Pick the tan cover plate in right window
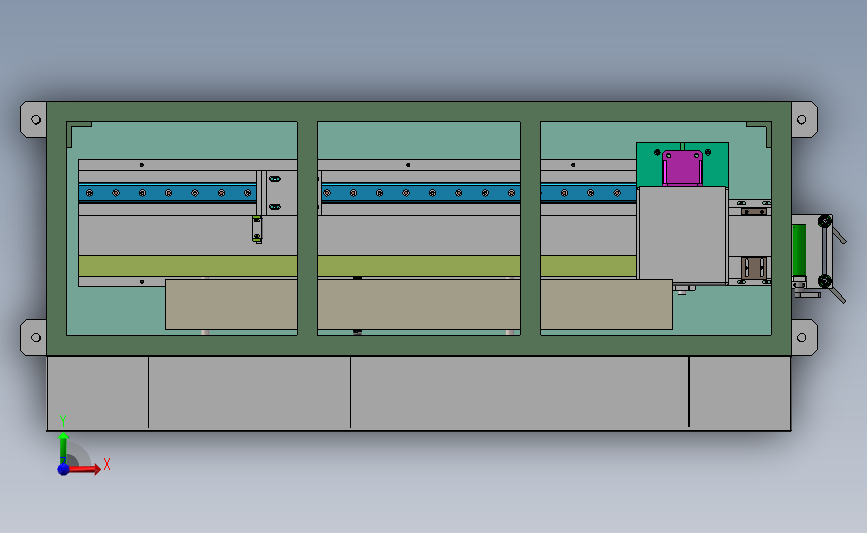Screen dimensions: 867x533 pos(607,304)
